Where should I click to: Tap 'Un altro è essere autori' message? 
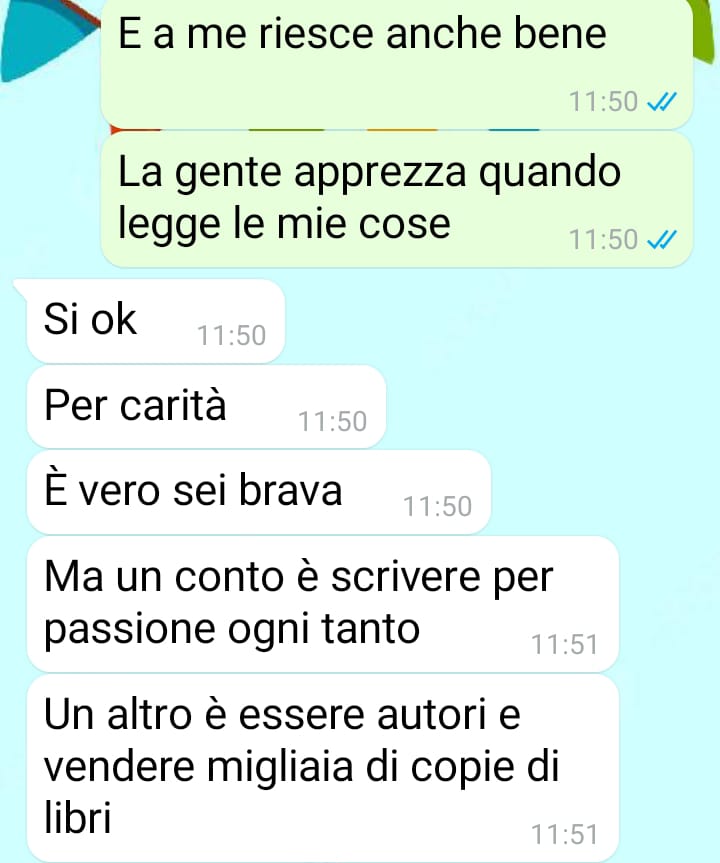[x=323, y=768]
